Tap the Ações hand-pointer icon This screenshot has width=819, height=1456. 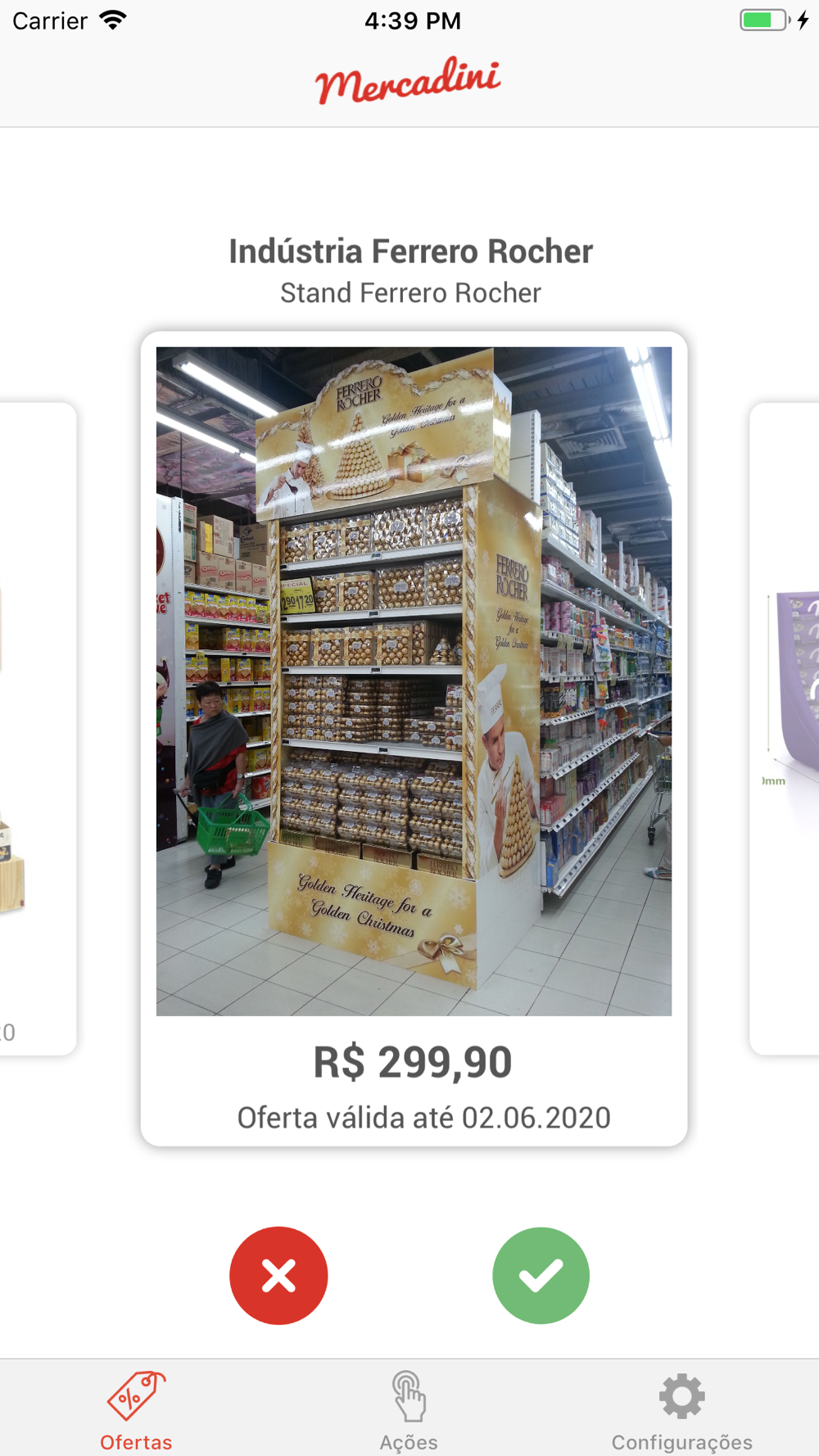[x=409, y=1395]
